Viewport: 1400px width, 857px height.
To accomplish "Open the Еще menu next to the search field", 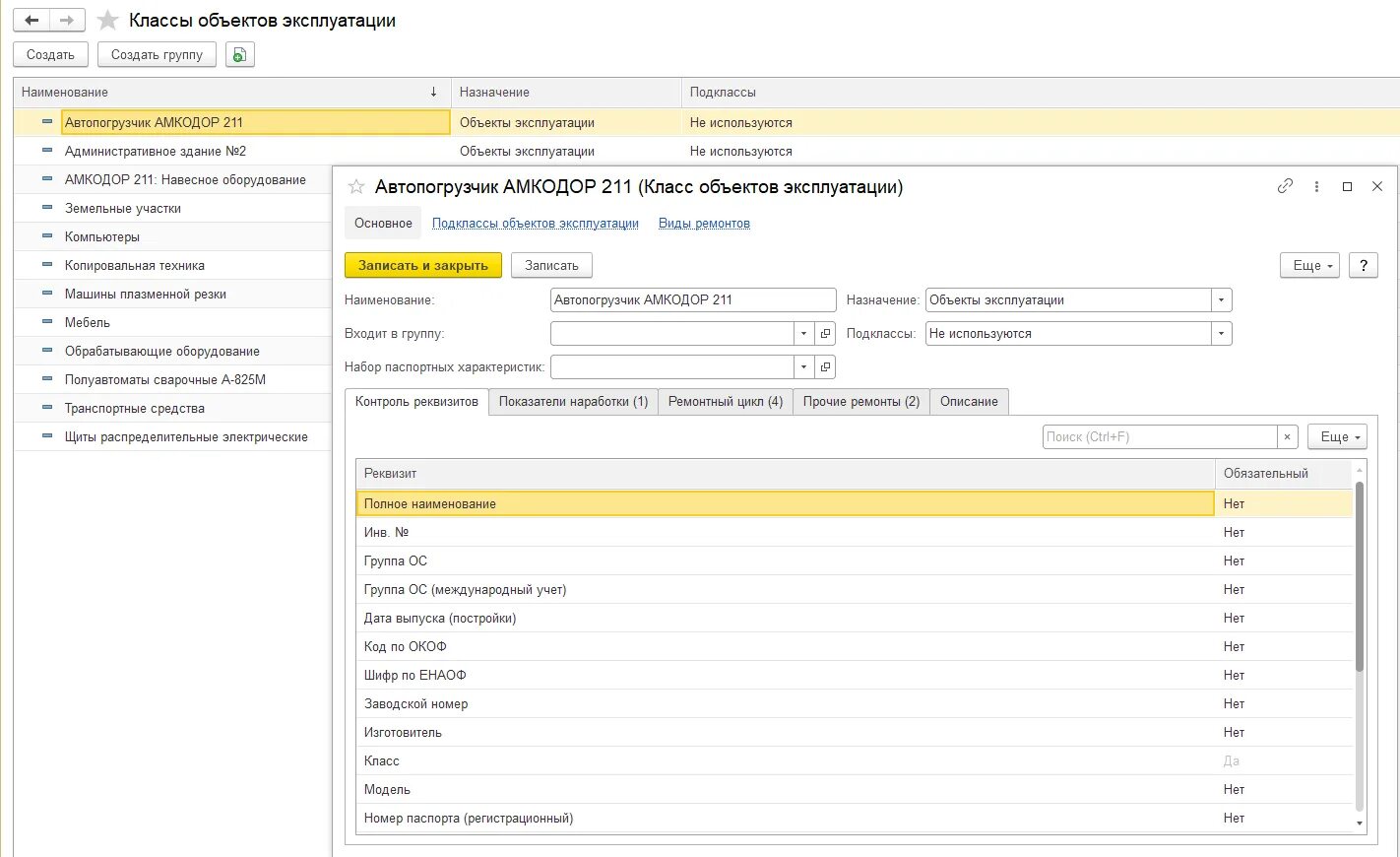I will click(1337, 437).
